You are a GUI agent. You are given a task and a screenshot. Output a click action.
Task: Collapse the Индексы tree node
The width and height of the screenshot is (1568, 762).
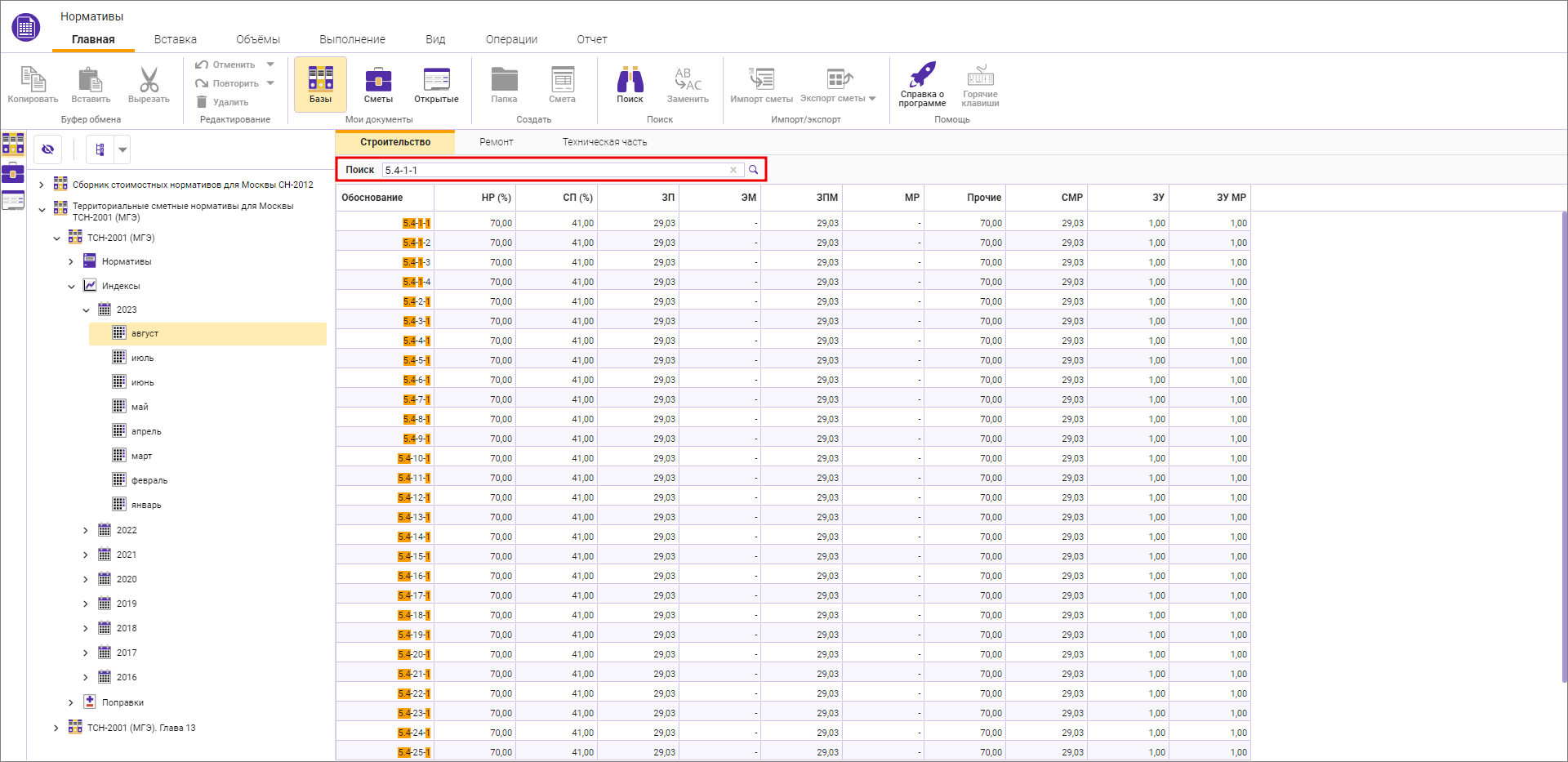pyautogui.click(x=71, y=286)
